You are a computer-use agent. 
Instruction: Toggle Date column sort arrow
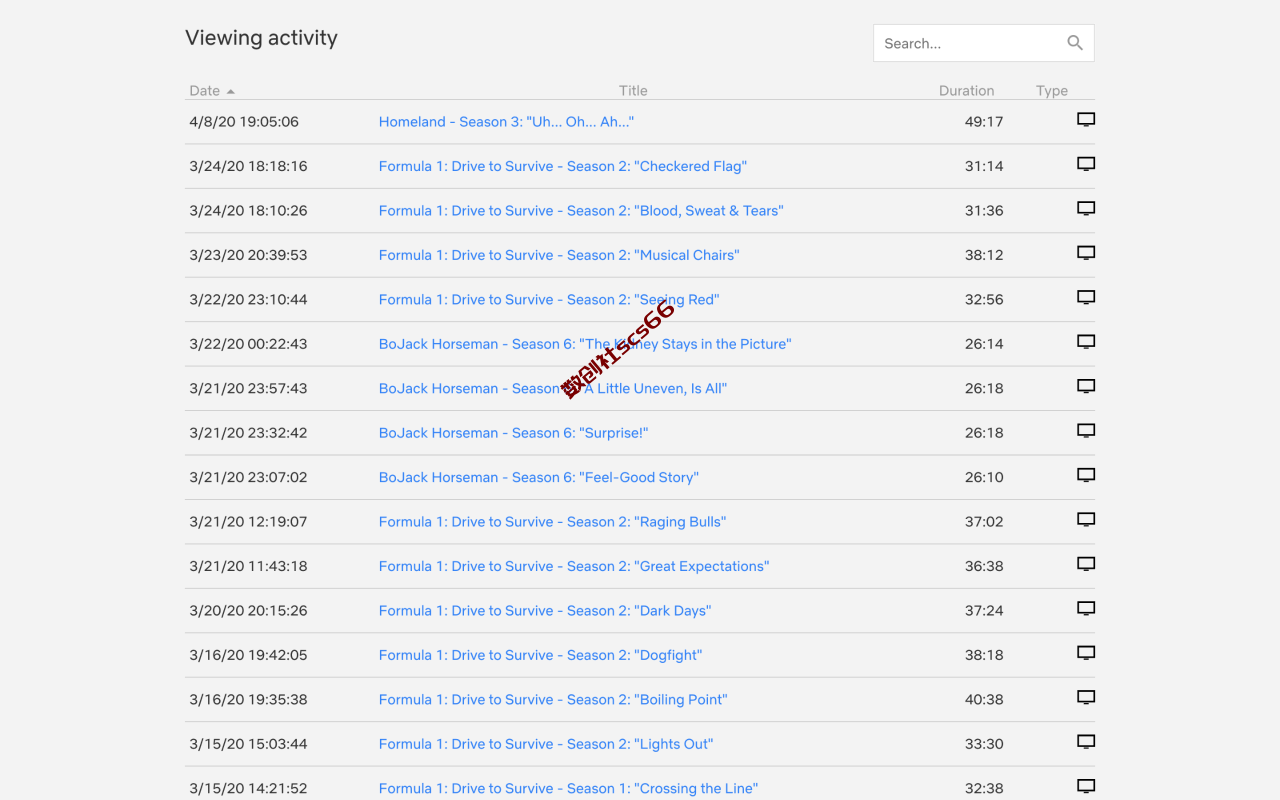(231, 91)
